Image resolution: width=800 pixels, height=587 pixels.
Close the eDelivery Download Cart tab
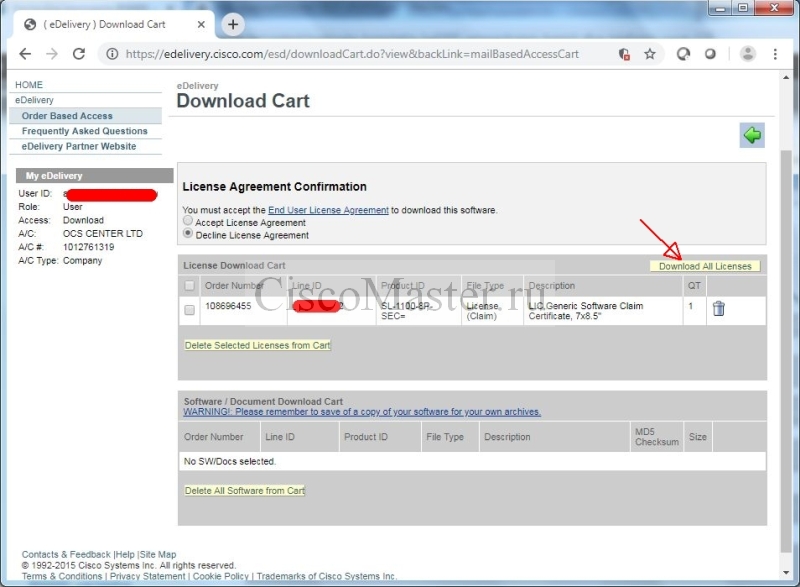[x=201, y=24]
